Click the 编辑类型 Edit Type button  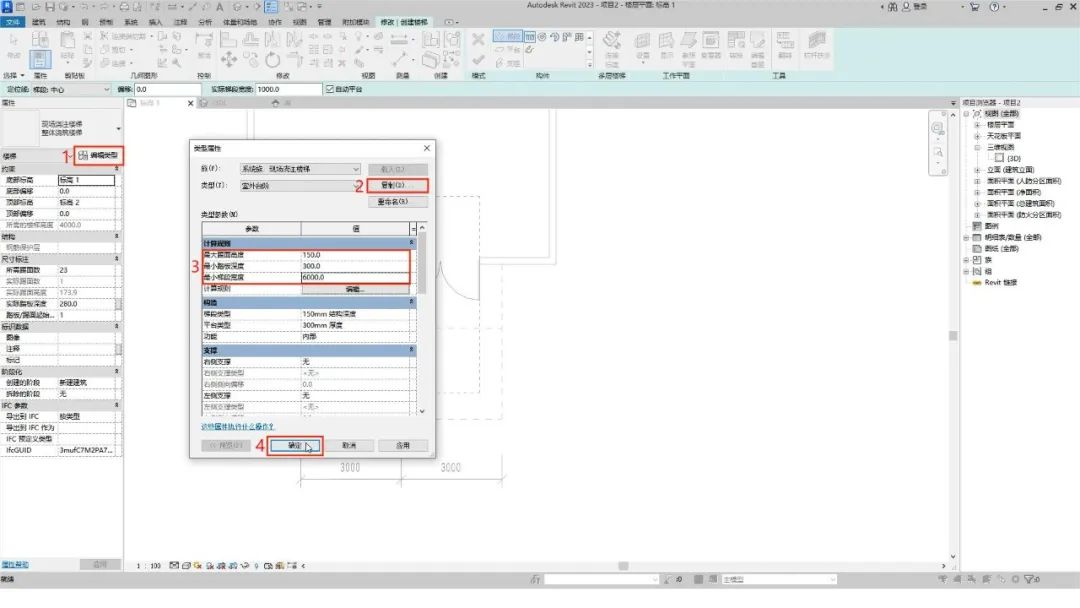point(98,156)
